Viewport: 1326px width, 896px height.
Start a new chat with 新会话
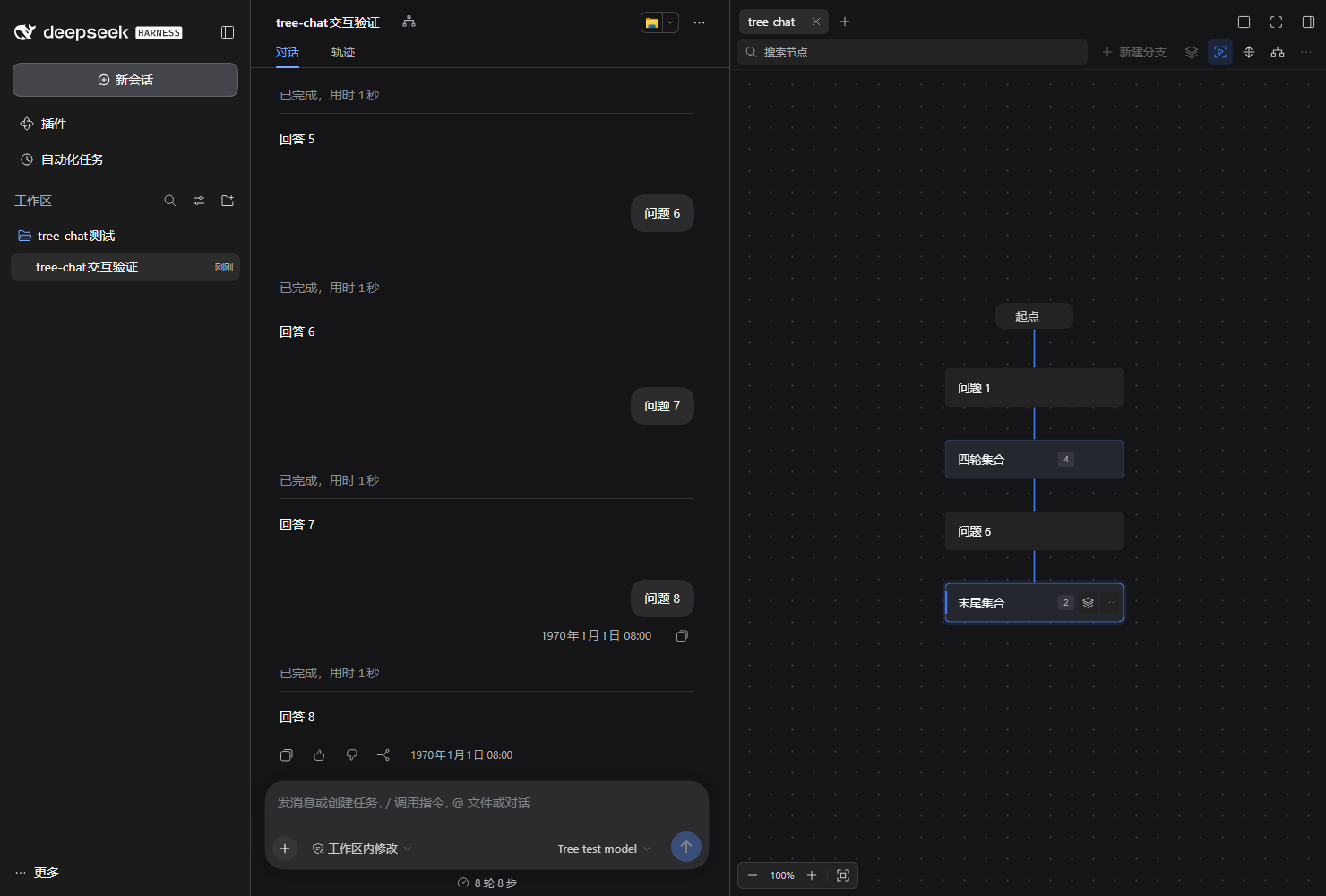pos(125,80)
